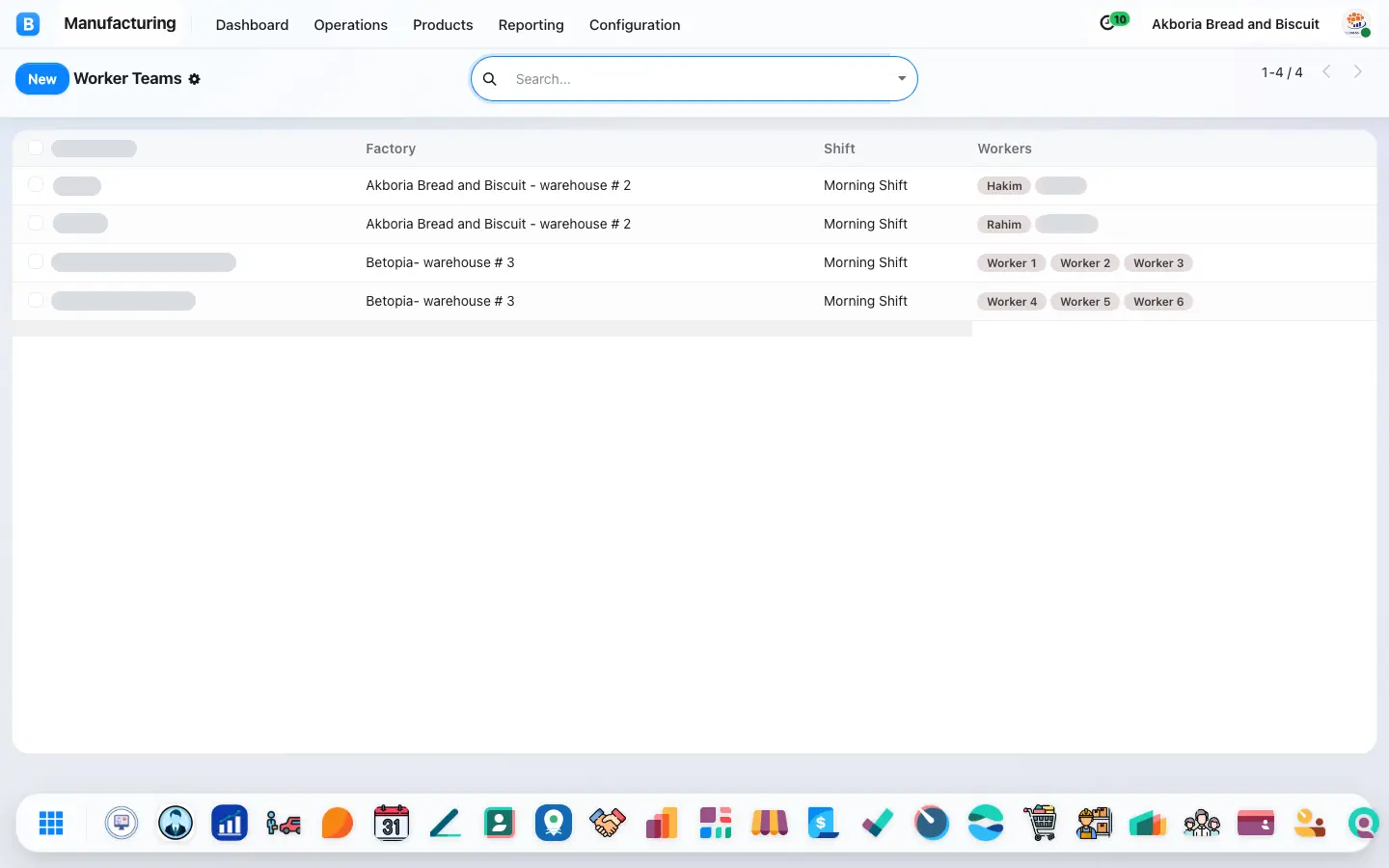Screen dimensions: 1389x868
Task: Open the shopping cart app in the dock
Action: point(1040,823)
